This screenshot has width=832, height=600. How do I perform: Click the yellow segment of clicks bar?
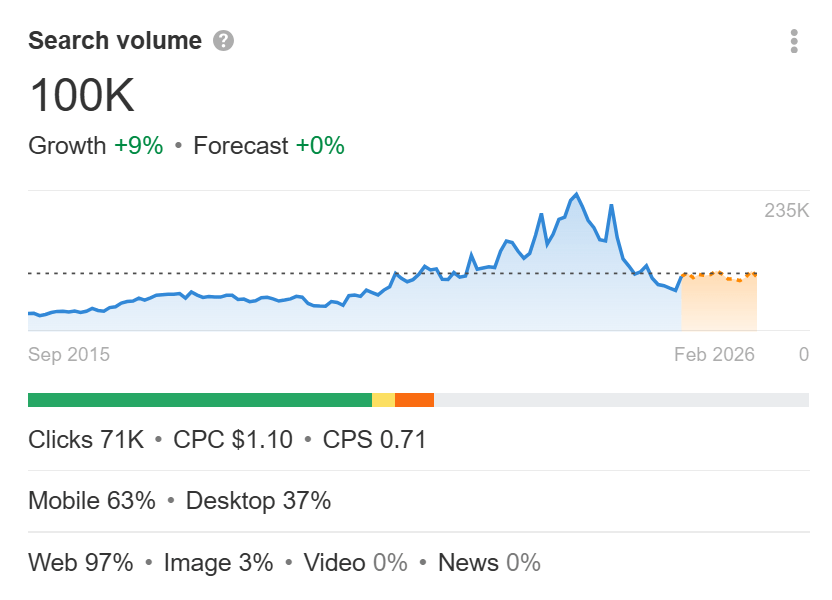click(x=383, y=400)
